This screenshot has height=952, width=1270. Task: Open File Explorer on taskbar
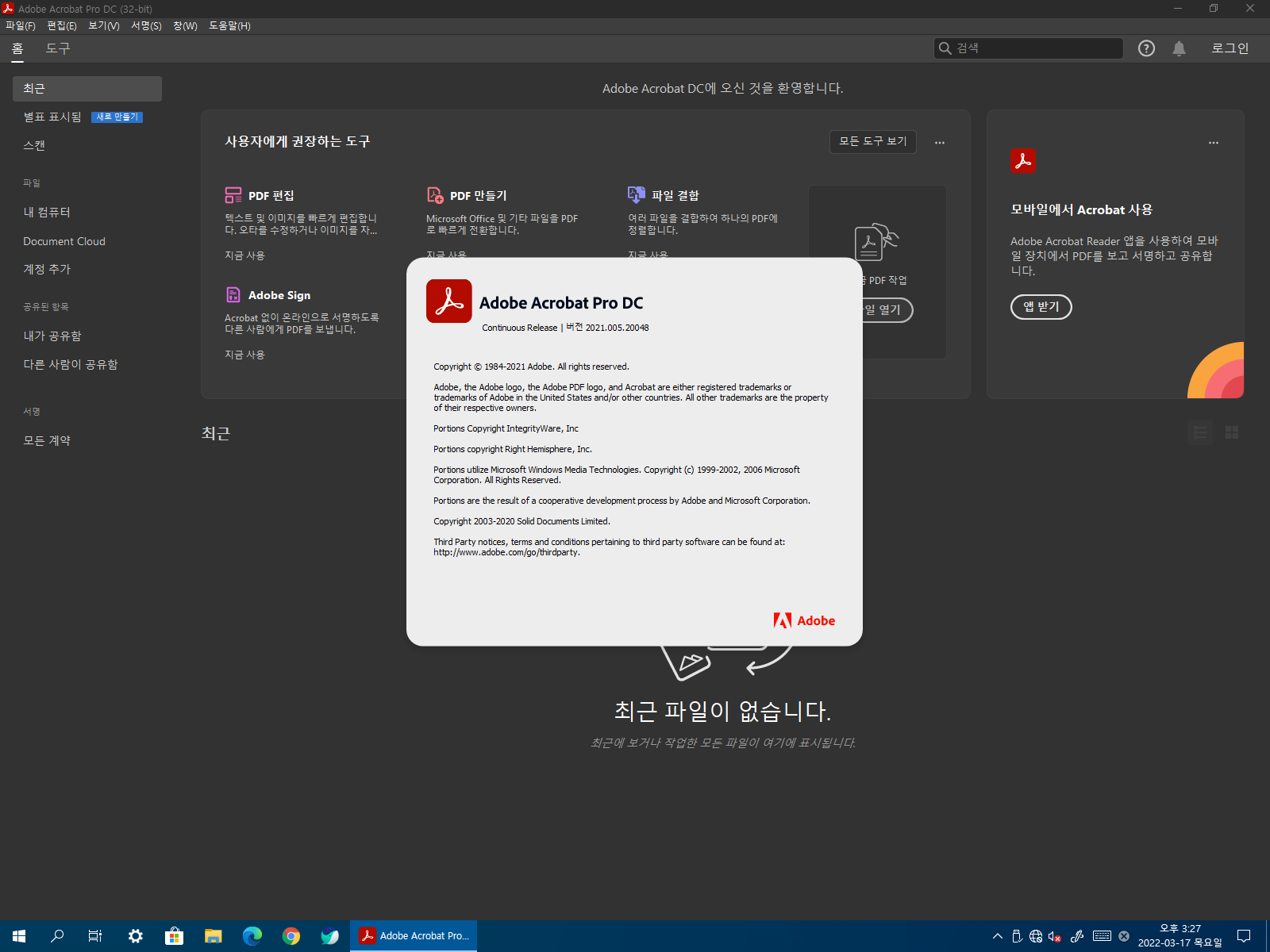214,936
